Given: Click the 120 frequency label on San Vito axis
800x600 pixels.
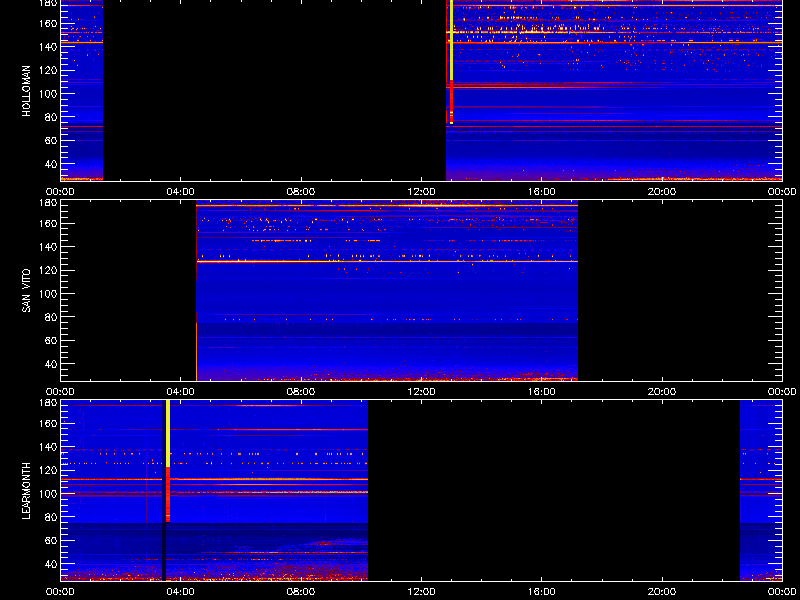Looking at the screenshot, I should tap(47, 270).
